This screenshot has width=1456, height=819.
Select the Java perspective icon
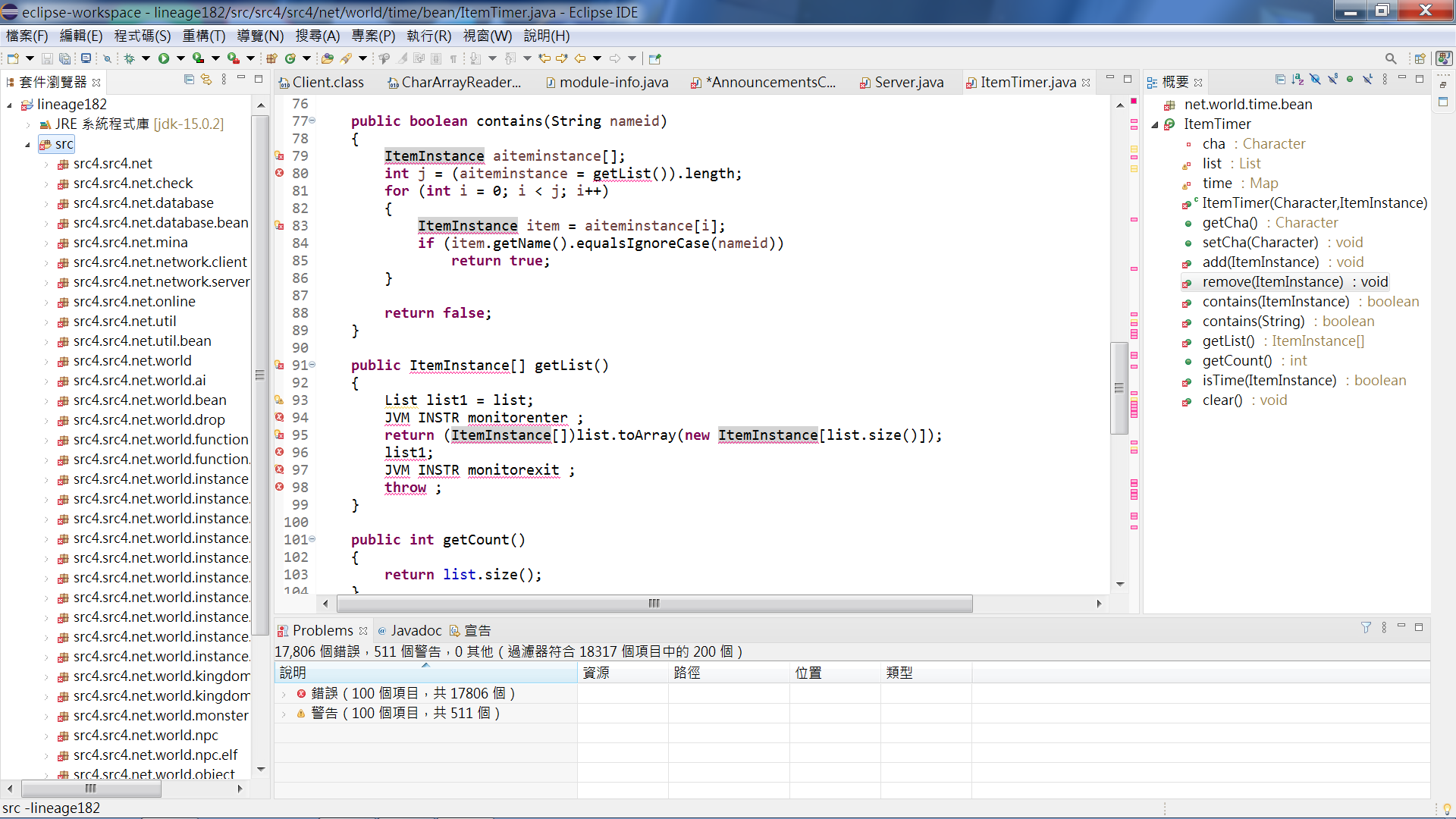pos(1444,58)
